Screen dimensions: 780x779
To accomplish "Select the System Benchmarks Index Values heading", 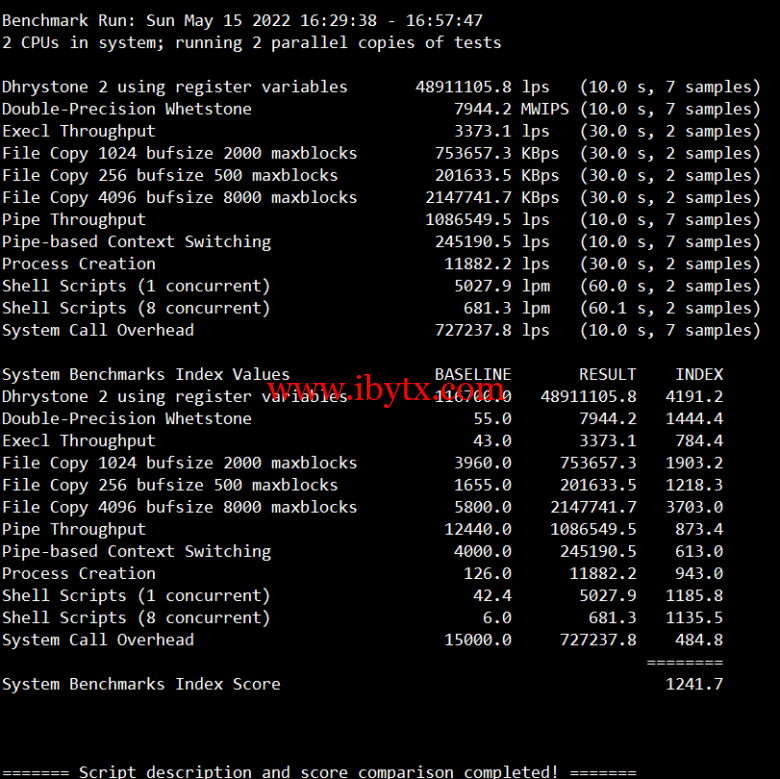I will click(x=145, y=374).
